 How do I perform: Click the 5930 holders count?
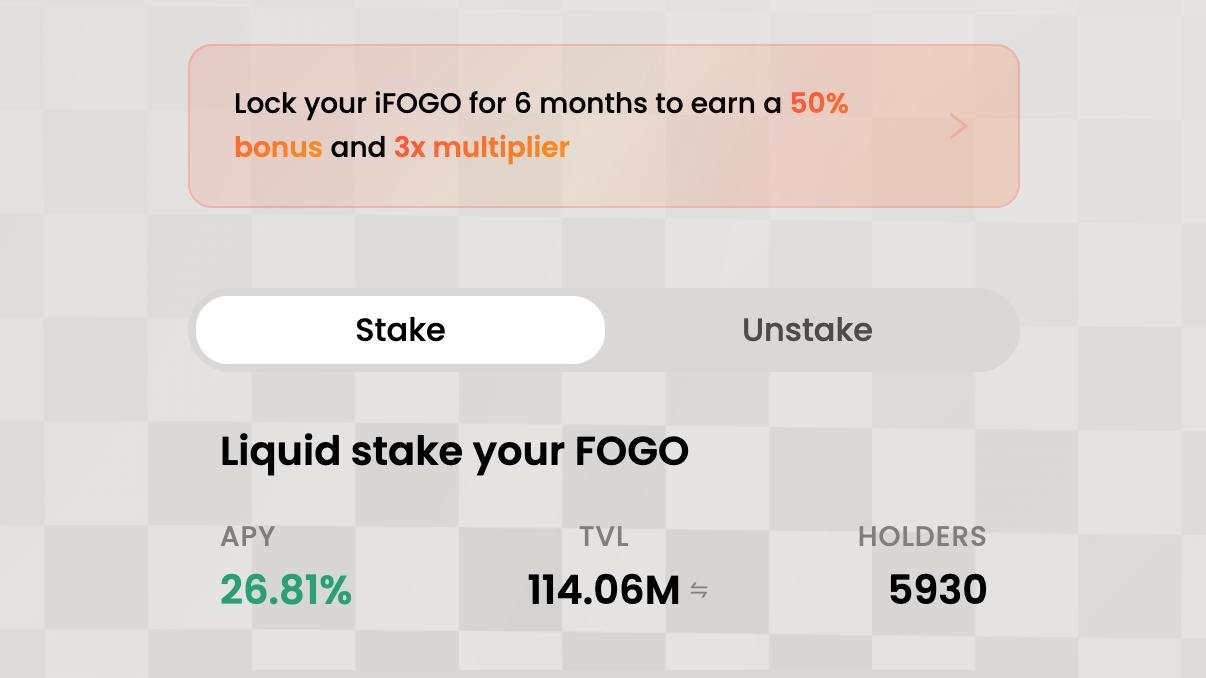tap(937, 590)
